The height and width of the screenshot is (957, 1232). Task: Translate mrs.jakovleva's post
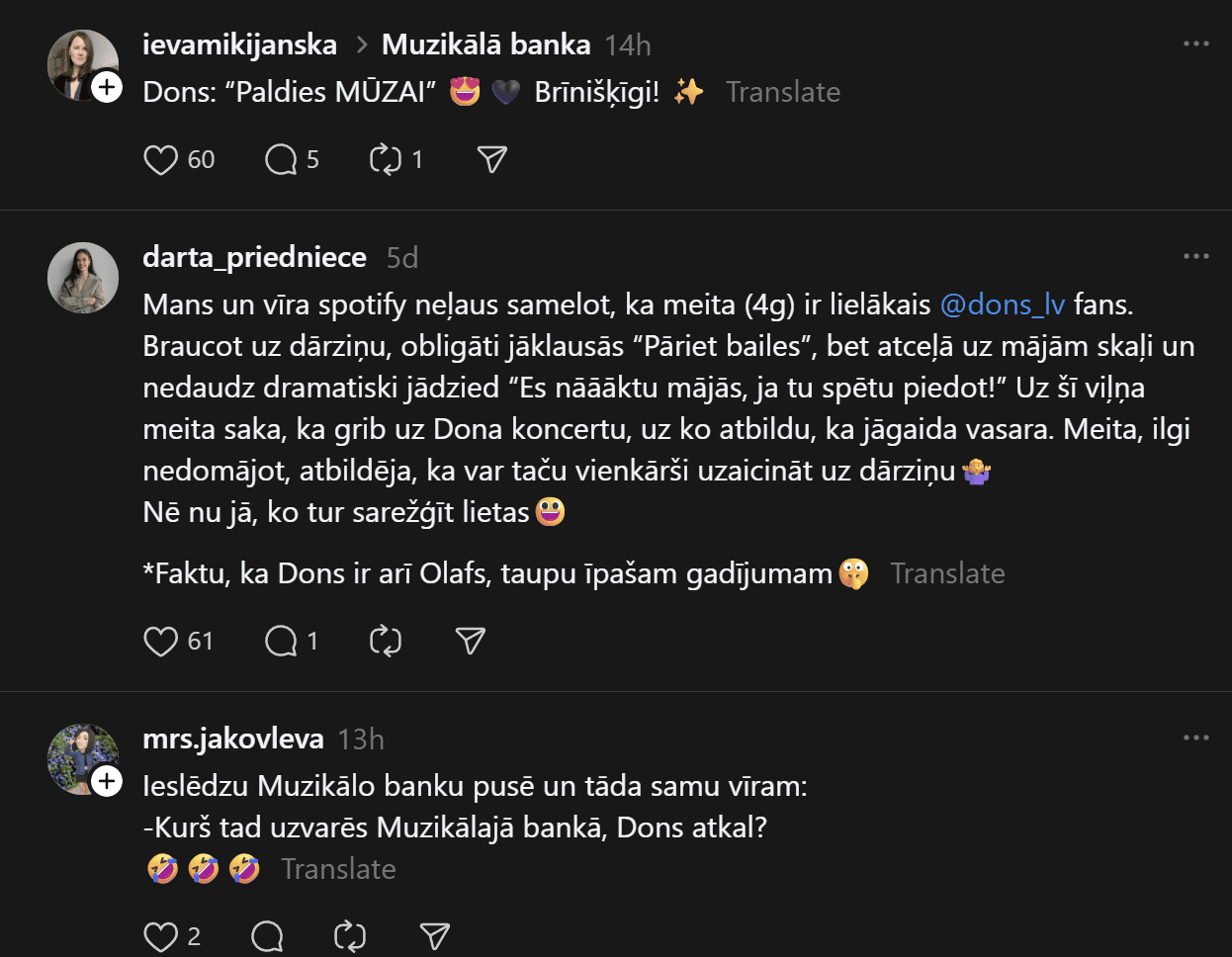point(338,869)
